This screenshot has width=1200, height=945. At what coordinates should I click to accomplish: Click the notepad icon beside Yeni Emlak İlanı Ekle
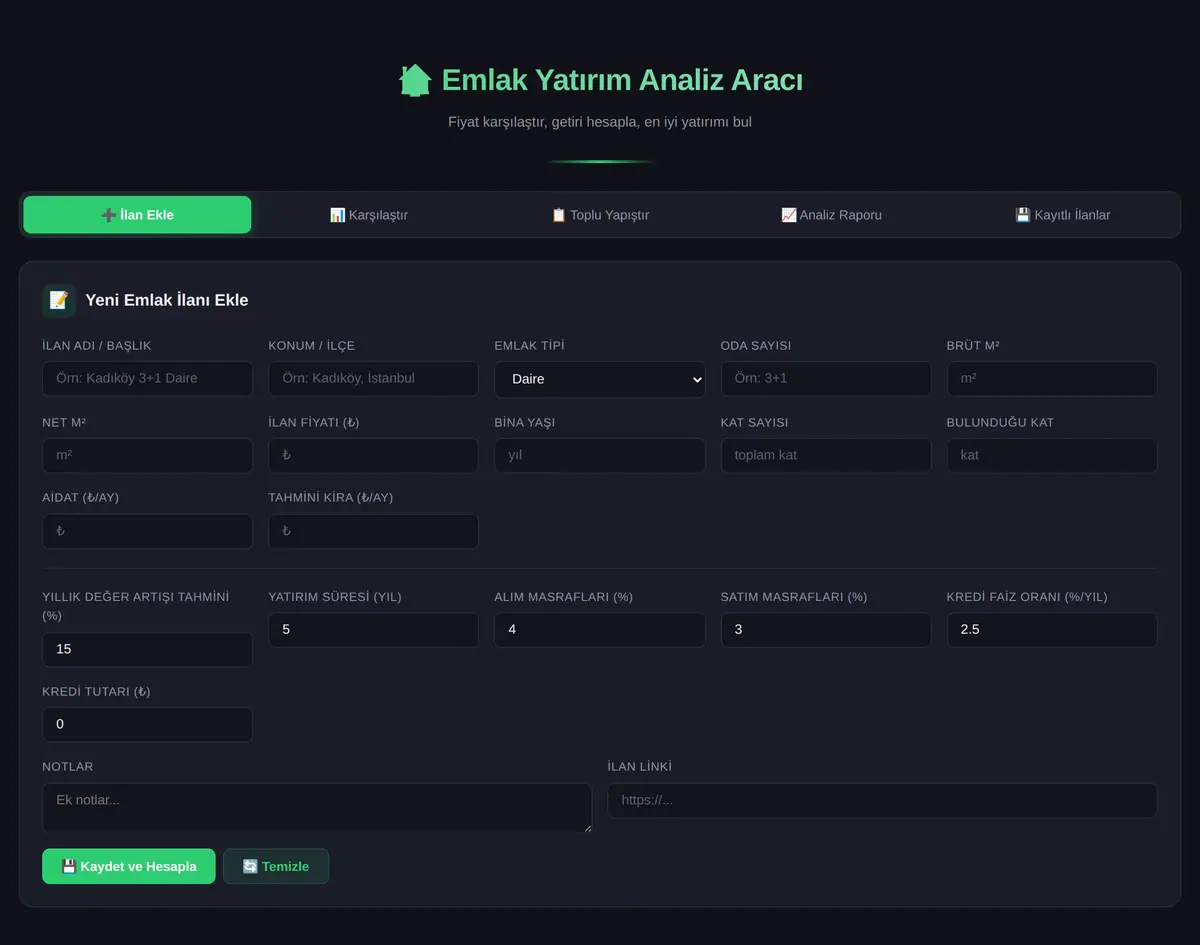click(x=59, y=300)
